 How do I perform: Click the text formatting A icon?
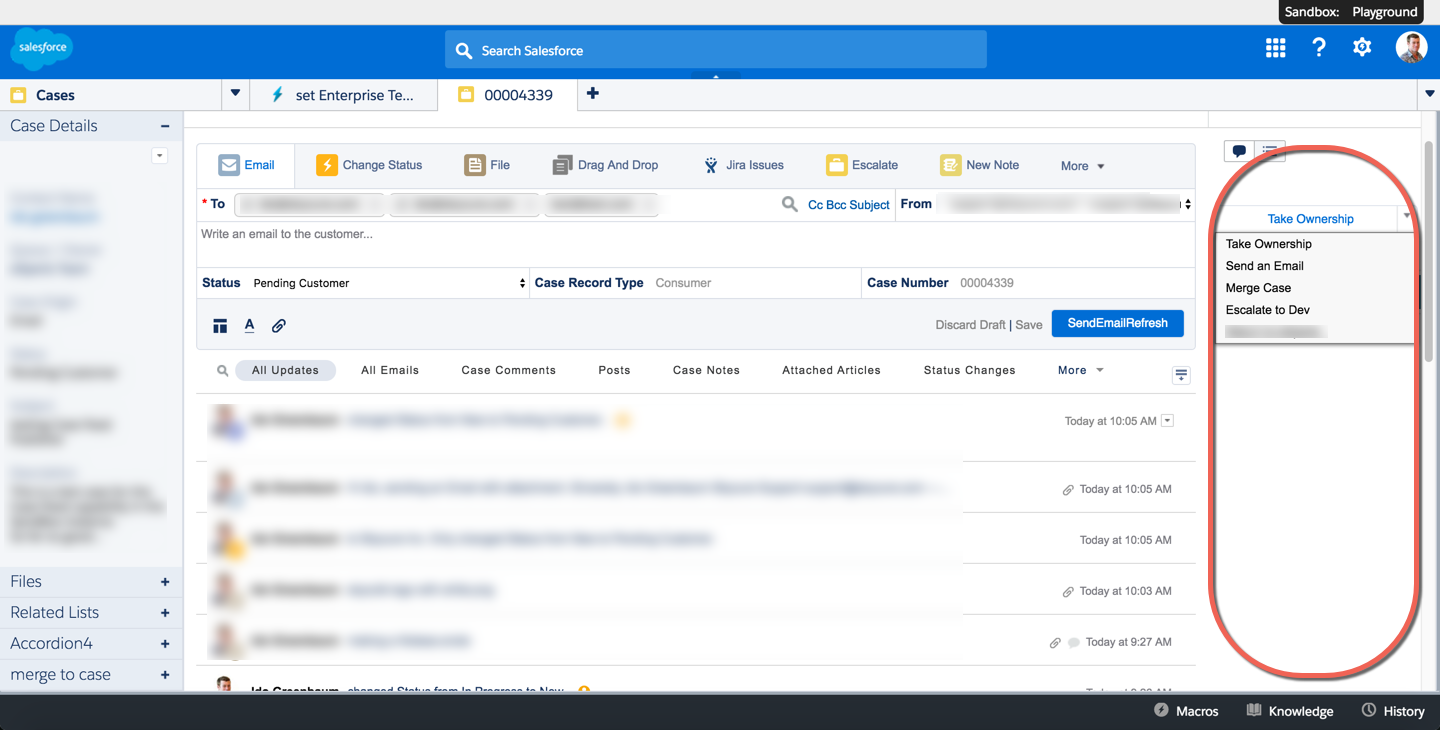pyautogui.click(x=250, y=325)
